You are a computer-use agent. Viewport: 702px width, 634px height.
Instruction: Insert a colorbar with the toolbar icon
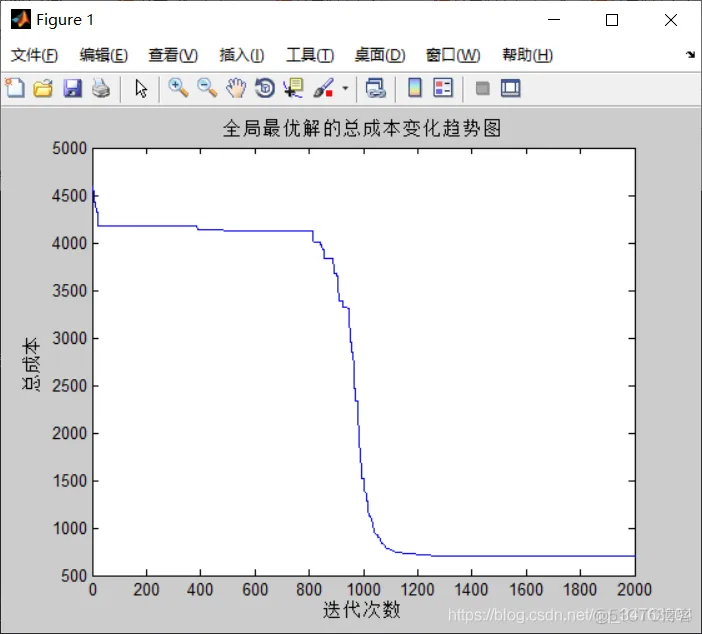click(415, 88)
